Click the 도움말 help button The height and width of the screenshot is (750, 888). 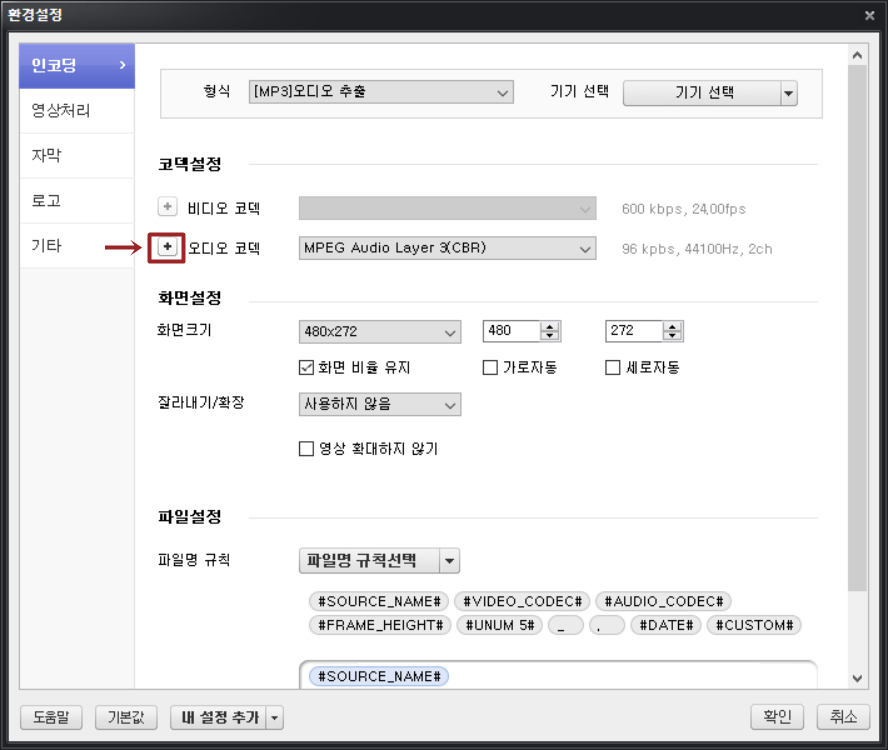(x=52, y=717)
